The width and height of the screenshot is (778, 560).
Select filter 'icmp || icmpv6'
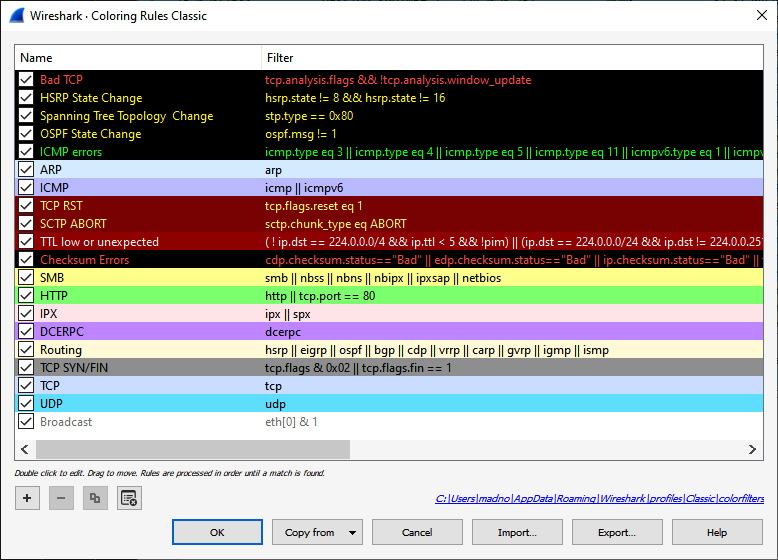[304, 188]
